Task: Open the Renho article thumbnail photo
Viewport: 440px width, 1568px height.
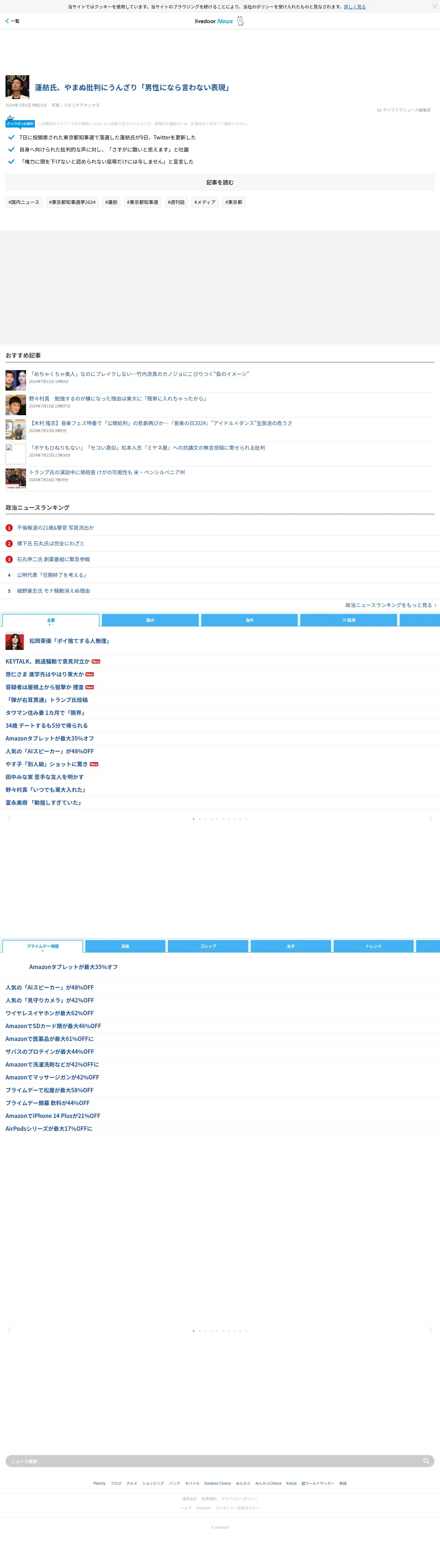Action: tap(17, 87)
